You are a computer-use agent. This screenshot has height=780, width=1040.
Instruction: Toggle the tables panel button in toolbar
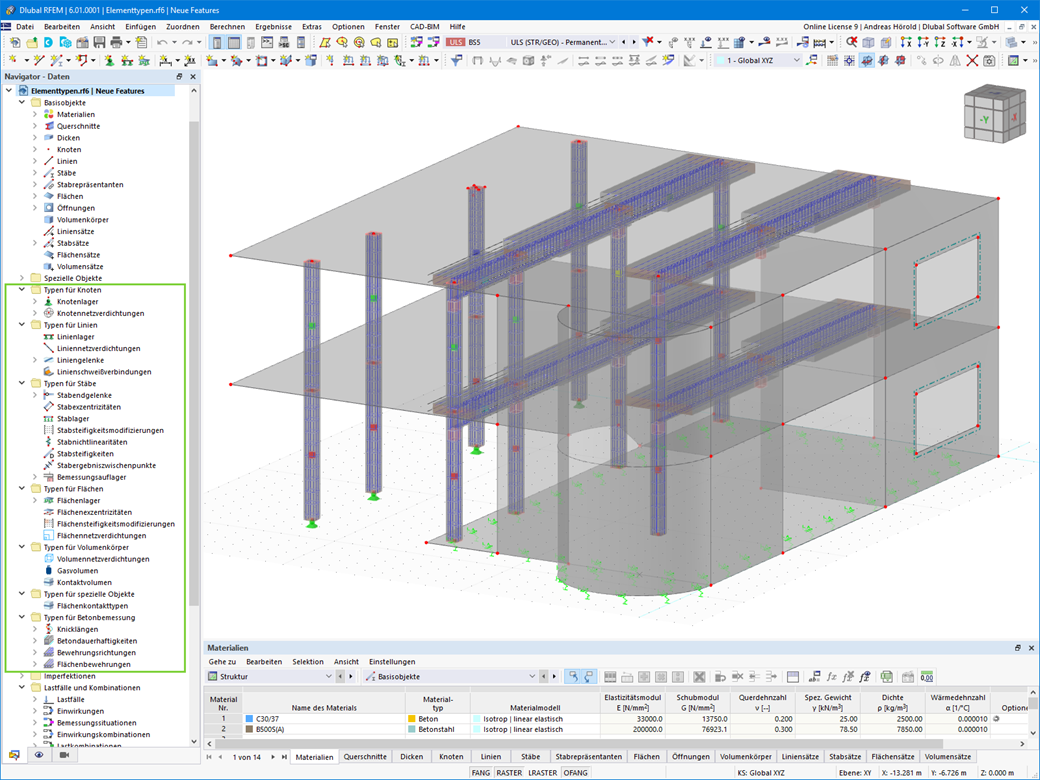pyautogui.click(x=233, y=42)
